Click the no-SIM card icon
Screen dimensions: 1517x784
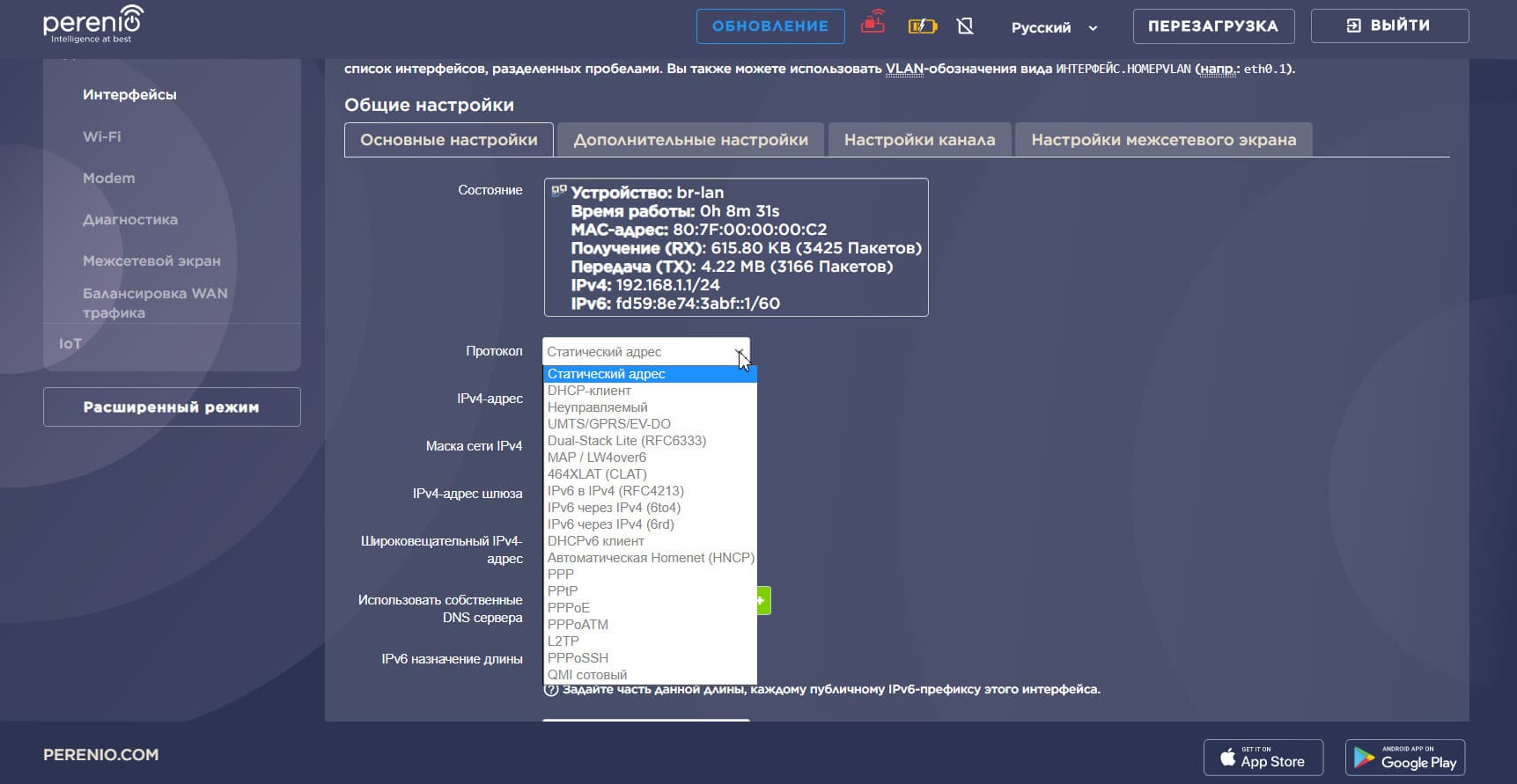pos(965,26)
